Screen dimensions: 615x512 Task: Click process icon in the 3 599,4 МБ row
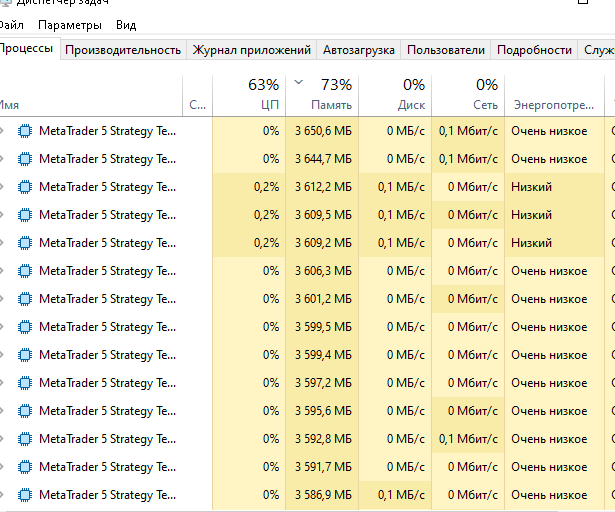[x=25, y=355]
